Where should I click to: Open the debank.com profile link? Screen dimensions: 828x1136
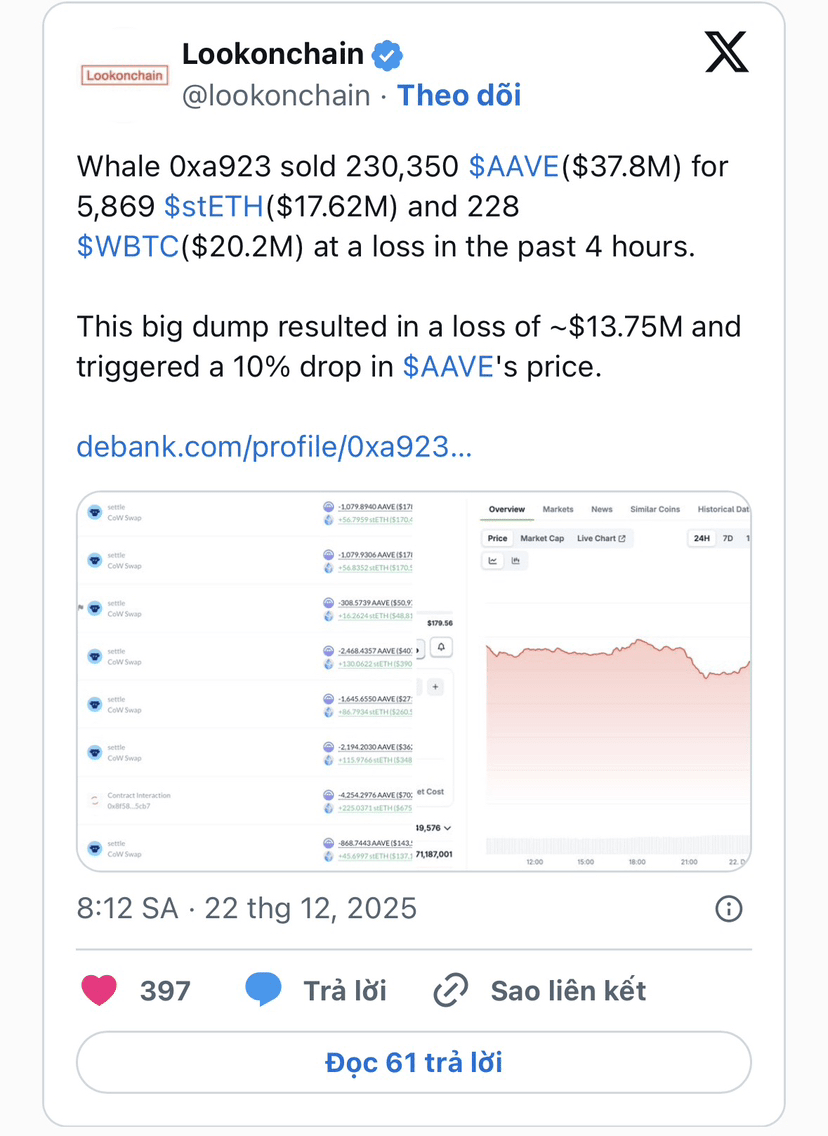click(x=274, y=447)
